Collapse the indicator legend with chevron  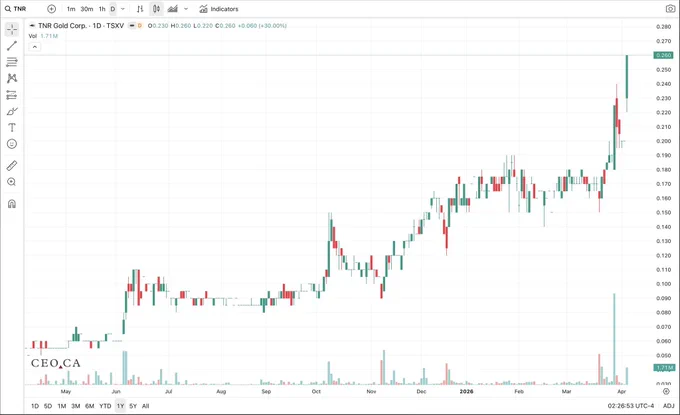coord(34,47)
